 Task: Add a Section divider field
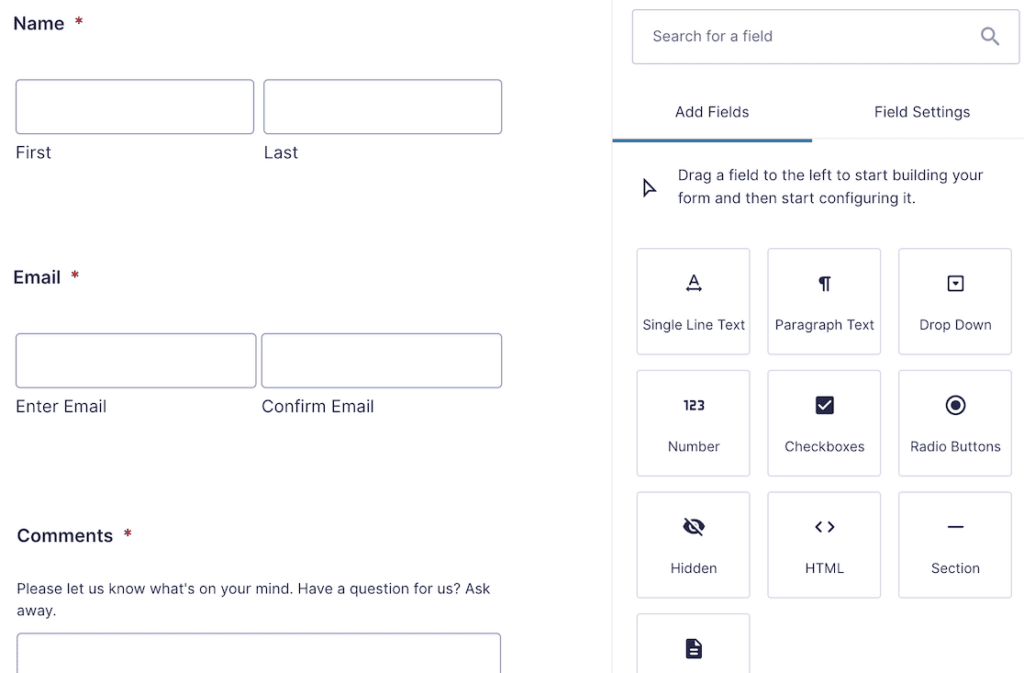[954, 544]
